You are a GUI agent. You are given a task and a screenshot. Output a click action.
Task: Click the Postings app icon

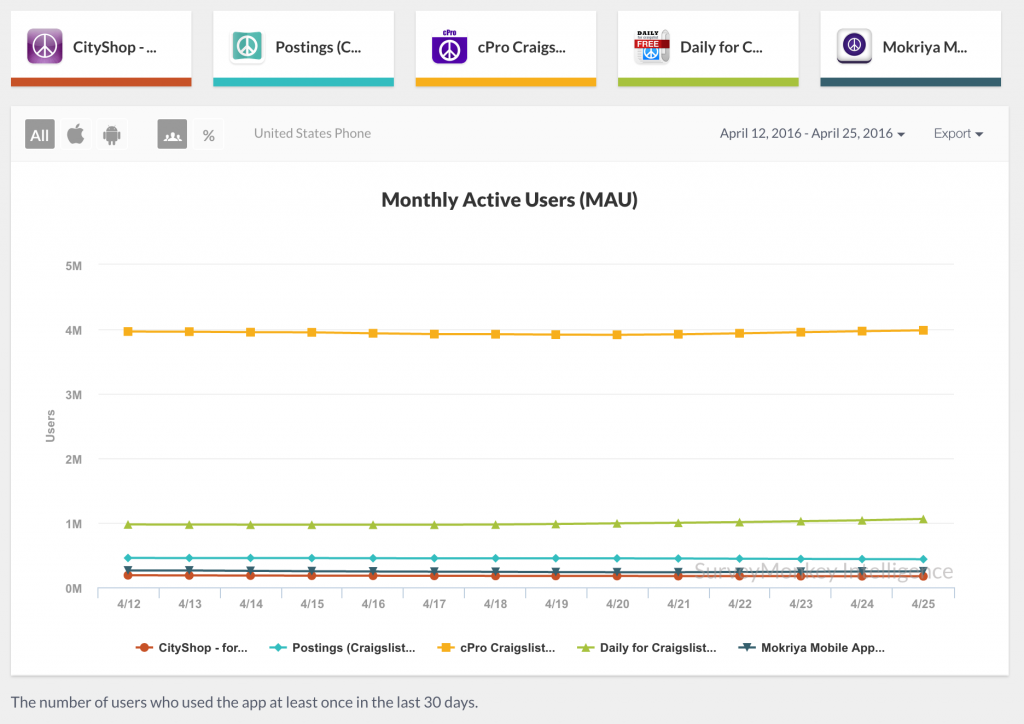coord(247,47)
